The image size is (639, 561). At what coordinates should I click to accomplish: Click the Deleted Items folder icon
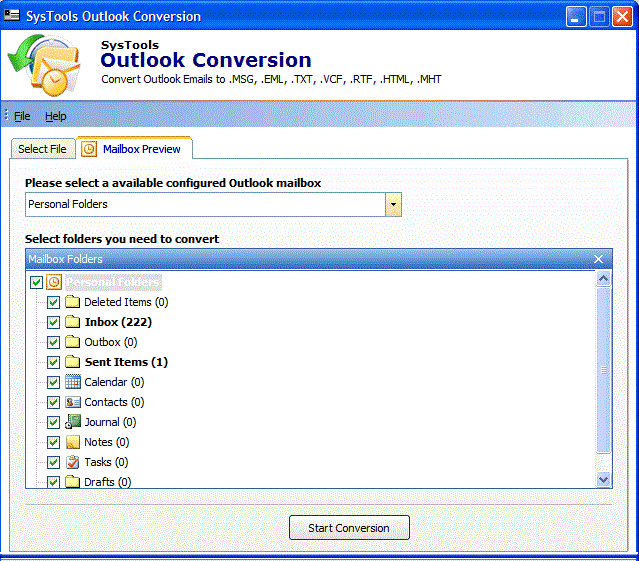73,302
